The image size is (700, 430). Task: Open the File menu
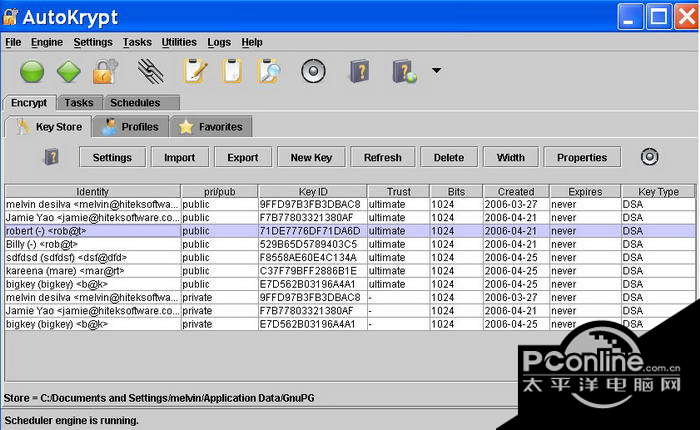click(13, 42)
